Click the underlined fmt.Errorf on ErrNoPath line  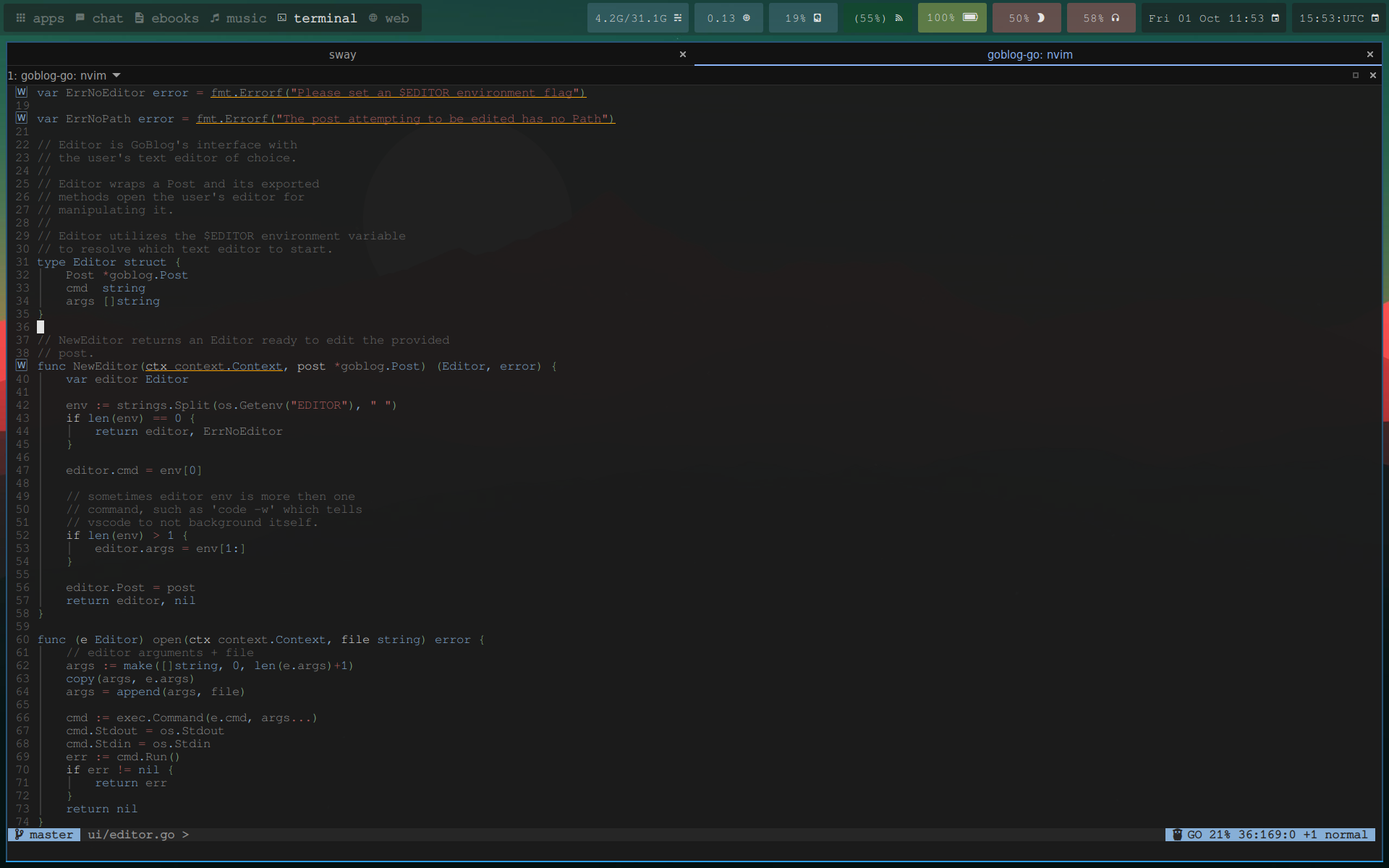coord(232,119)
